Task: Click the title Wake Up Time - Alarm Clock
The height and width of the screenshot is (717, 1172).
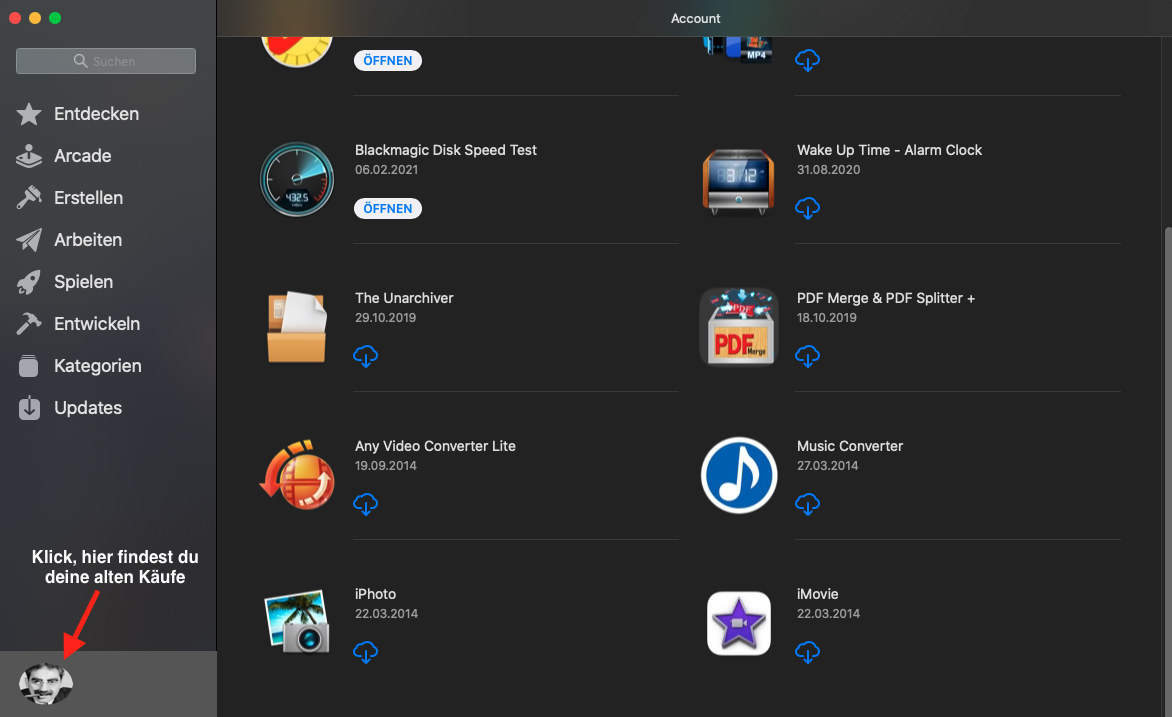Action: [x=889, y=150]
